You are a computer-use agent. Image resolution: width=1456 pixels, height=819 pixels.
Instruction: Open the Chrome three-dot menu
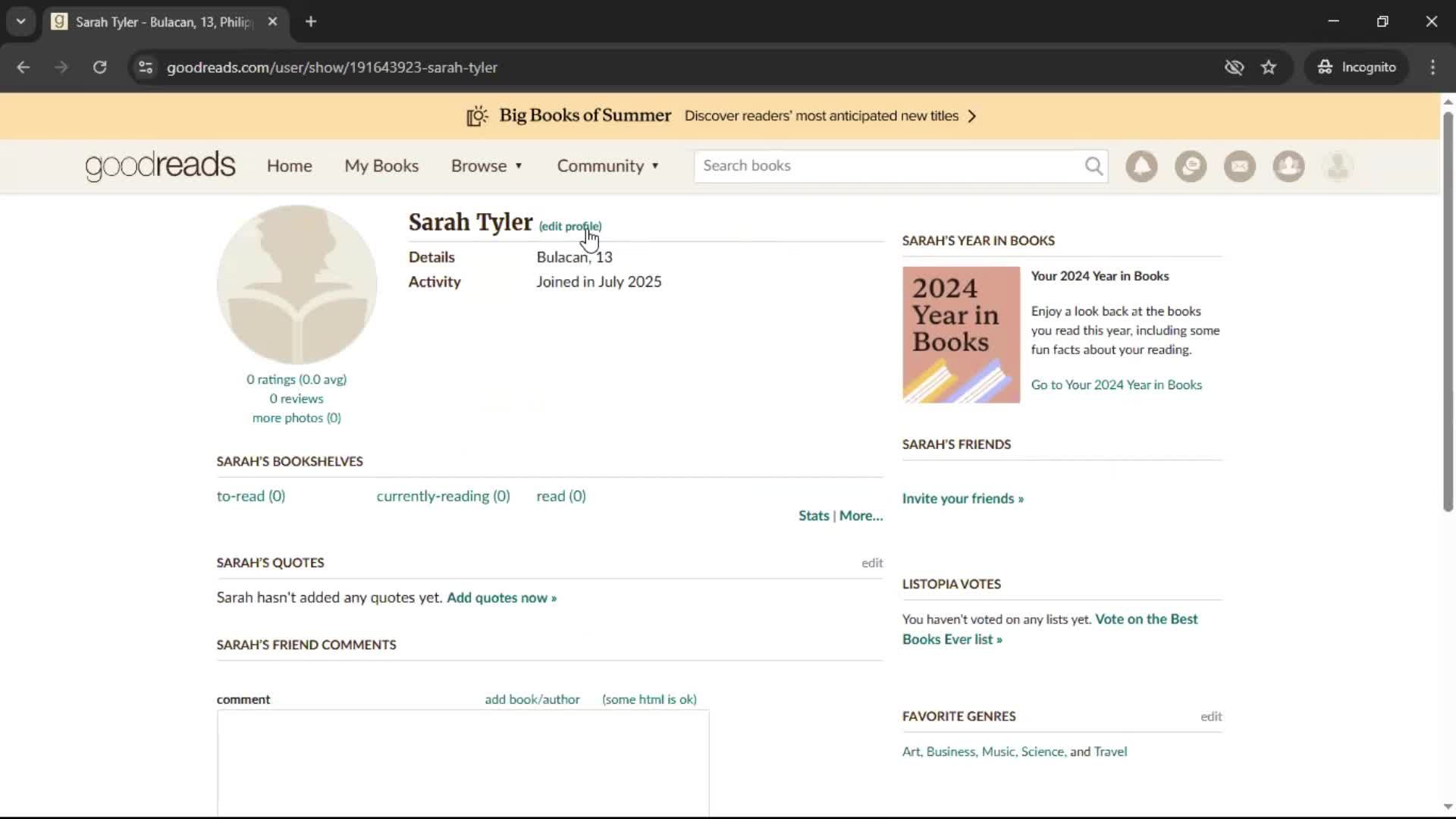pyautogui.click(x=1432, y=67)
